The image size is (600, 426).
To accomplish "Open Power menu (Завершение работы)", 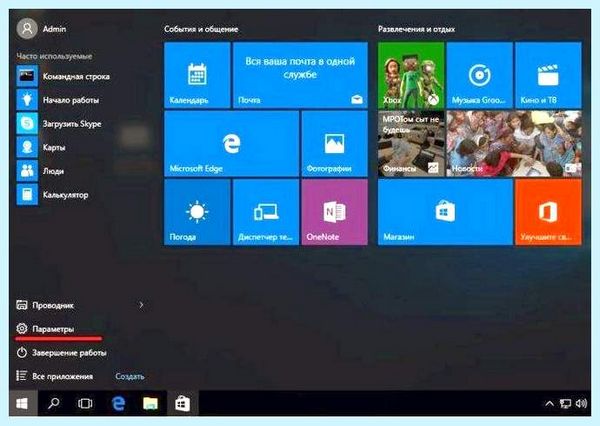I will click(x=61, y=353).
